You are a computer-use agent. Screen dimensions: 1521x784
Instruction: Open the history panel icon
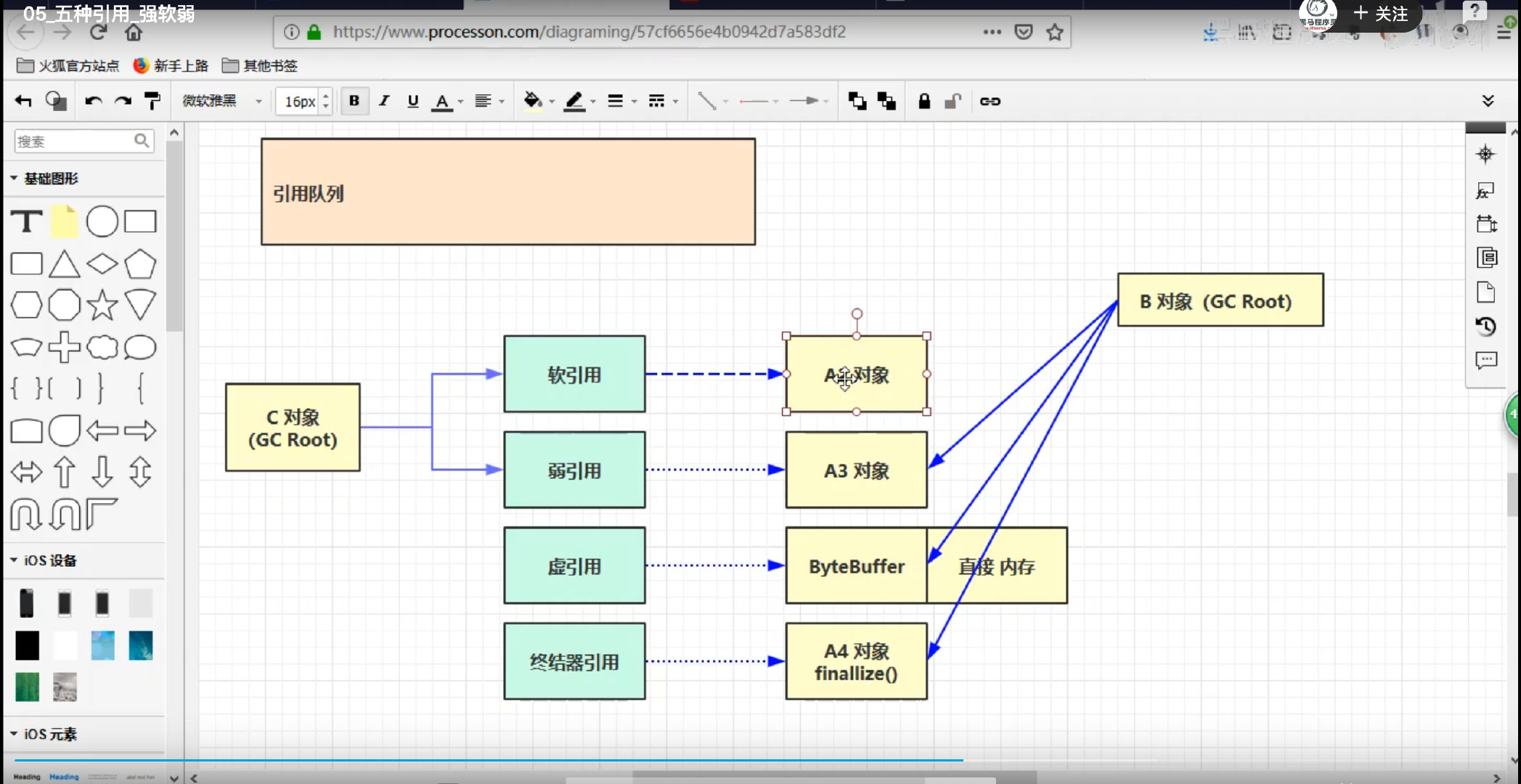point(1486,326)
